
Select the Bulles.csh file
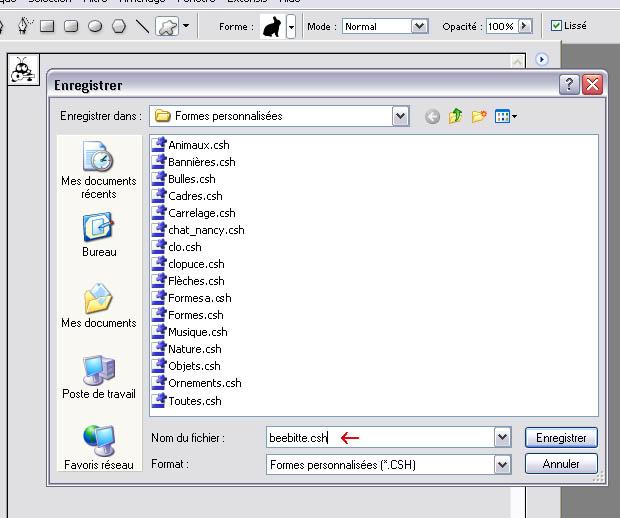(x=184, y=179)
